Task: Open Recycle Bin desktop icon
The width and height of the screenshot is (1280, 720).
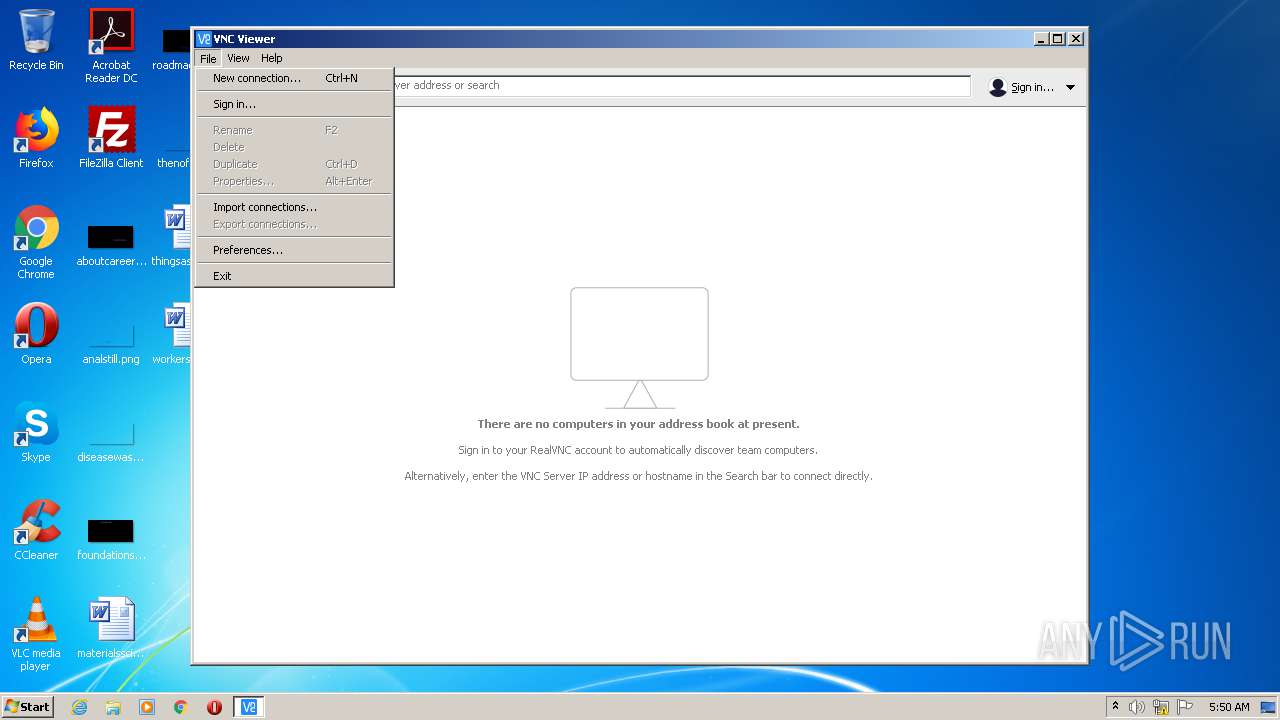Action: tap(36, 40)
